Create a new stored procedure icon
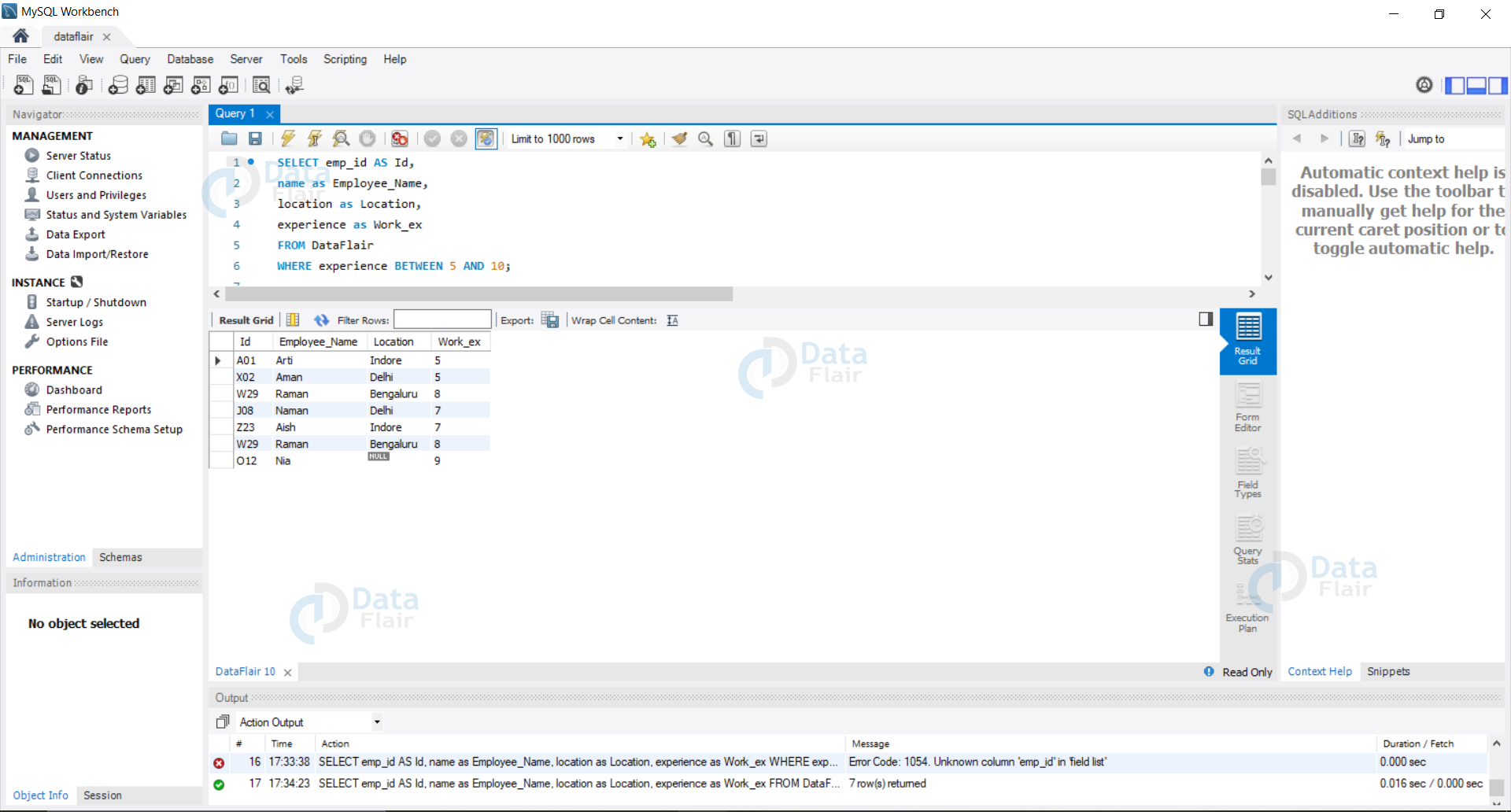Screen dimensions: 1511x812 (x=201, y=85)
